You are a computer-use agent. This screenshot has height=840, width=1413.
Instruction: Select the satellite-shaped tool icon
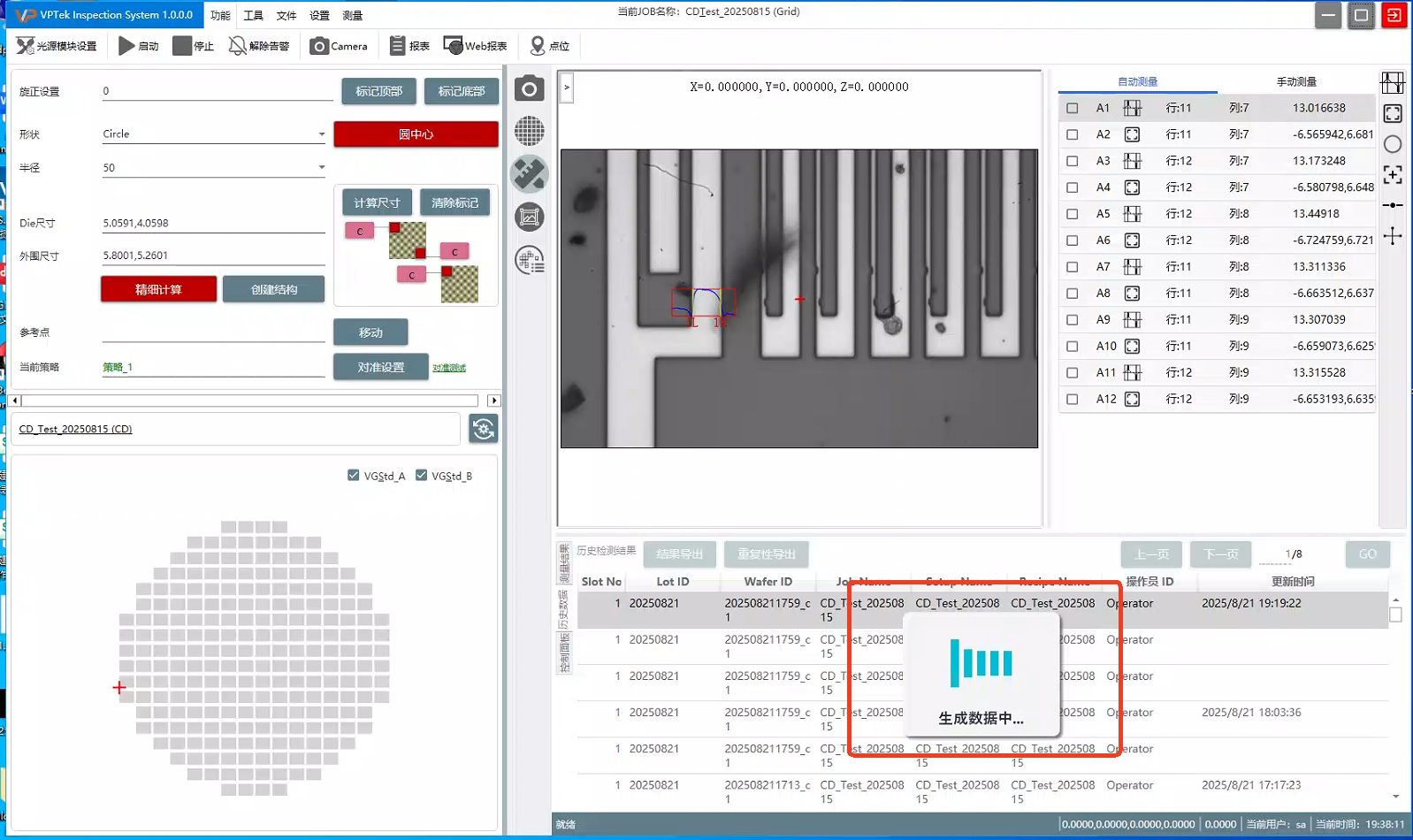(x=529, y=174)
